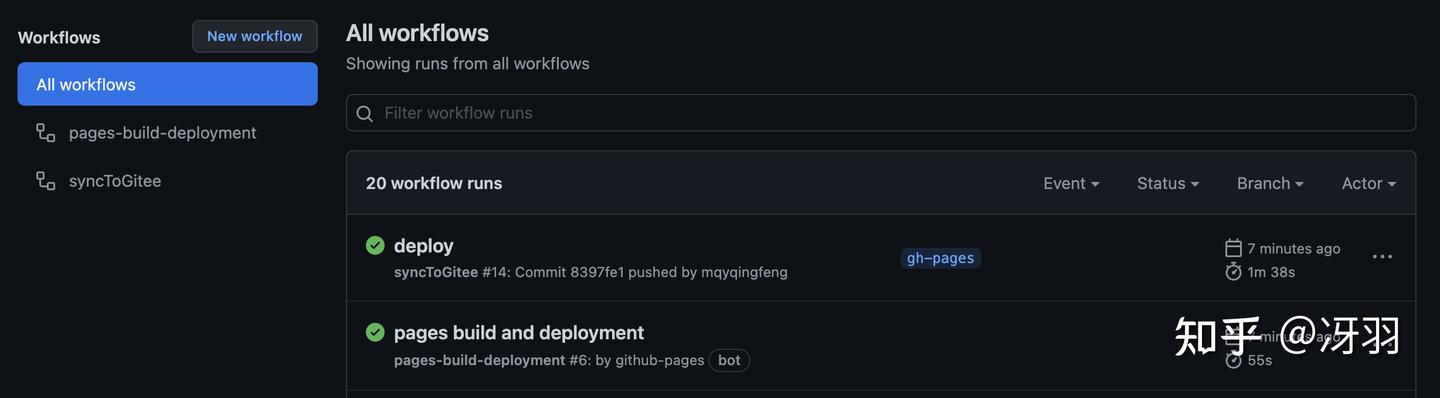Click the 'All workflows' page heading

coord(417,33)
